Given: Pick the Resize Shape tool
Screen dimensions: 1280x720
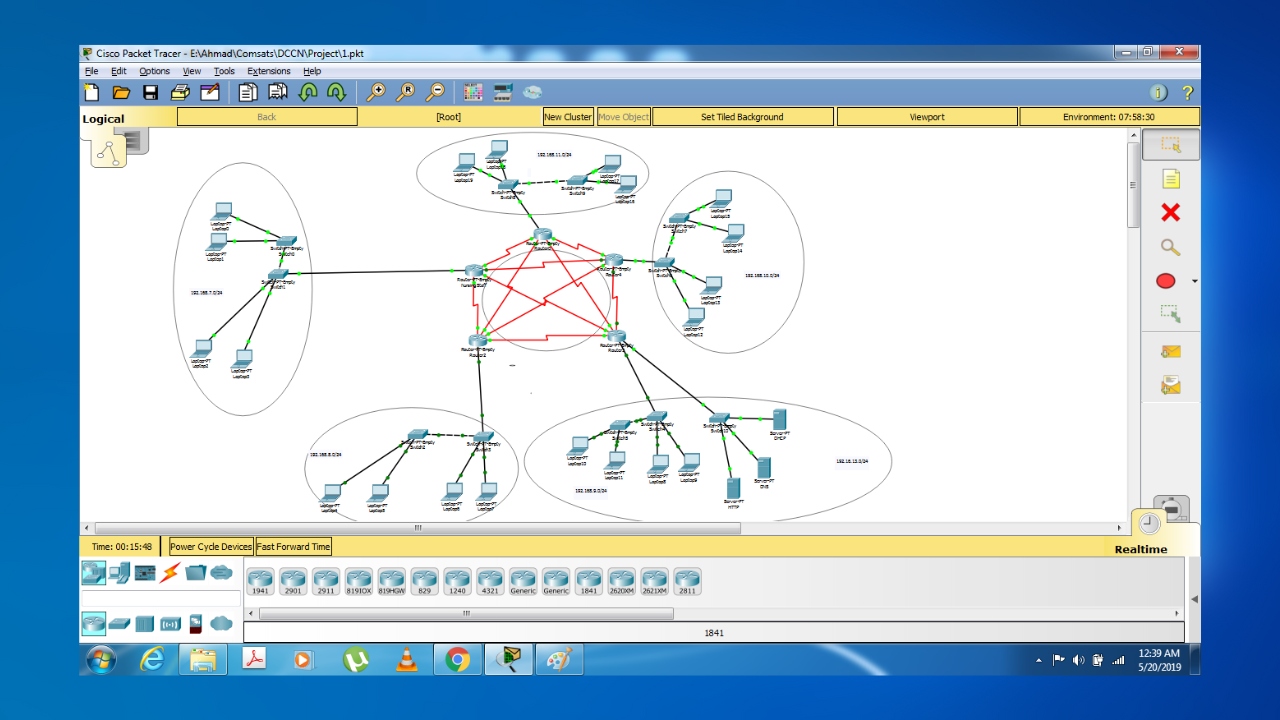Looking at the screenshot, I should coord(1170,314).
